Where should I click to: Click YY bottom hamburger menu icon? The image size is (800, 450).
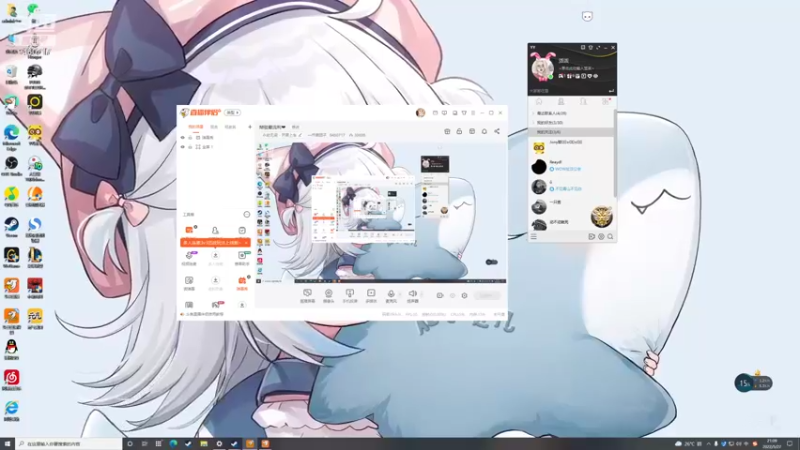click(534, 237)
